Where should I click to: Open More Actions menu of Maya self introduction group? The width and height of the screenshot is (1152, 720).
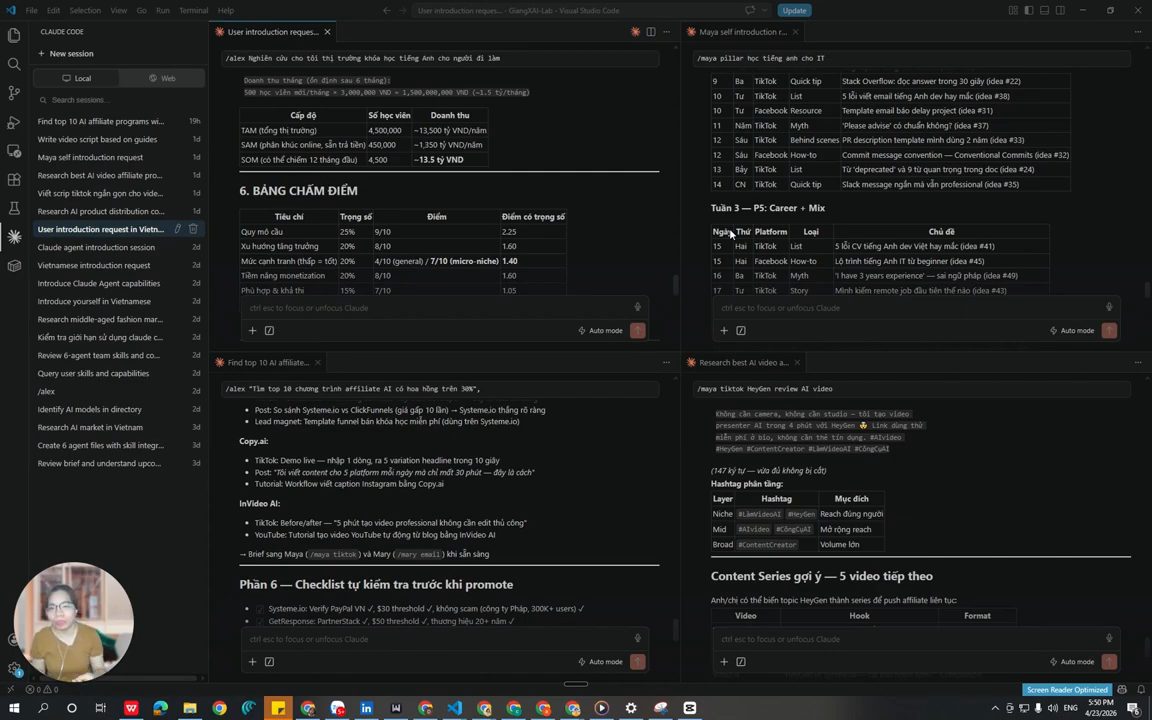point(1138,32)
